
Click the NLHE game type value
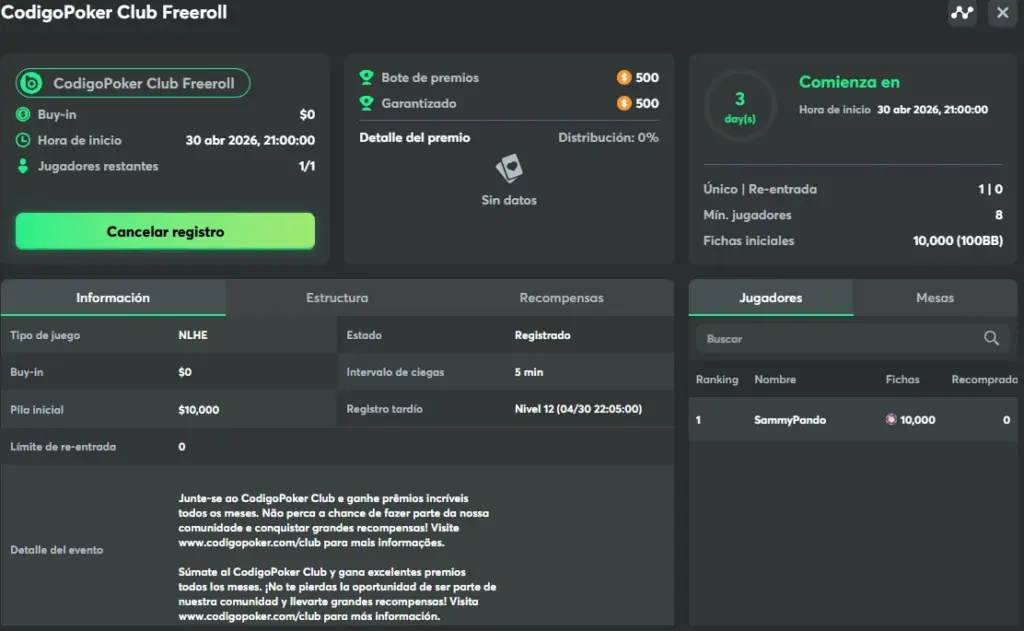click(193, 335)
